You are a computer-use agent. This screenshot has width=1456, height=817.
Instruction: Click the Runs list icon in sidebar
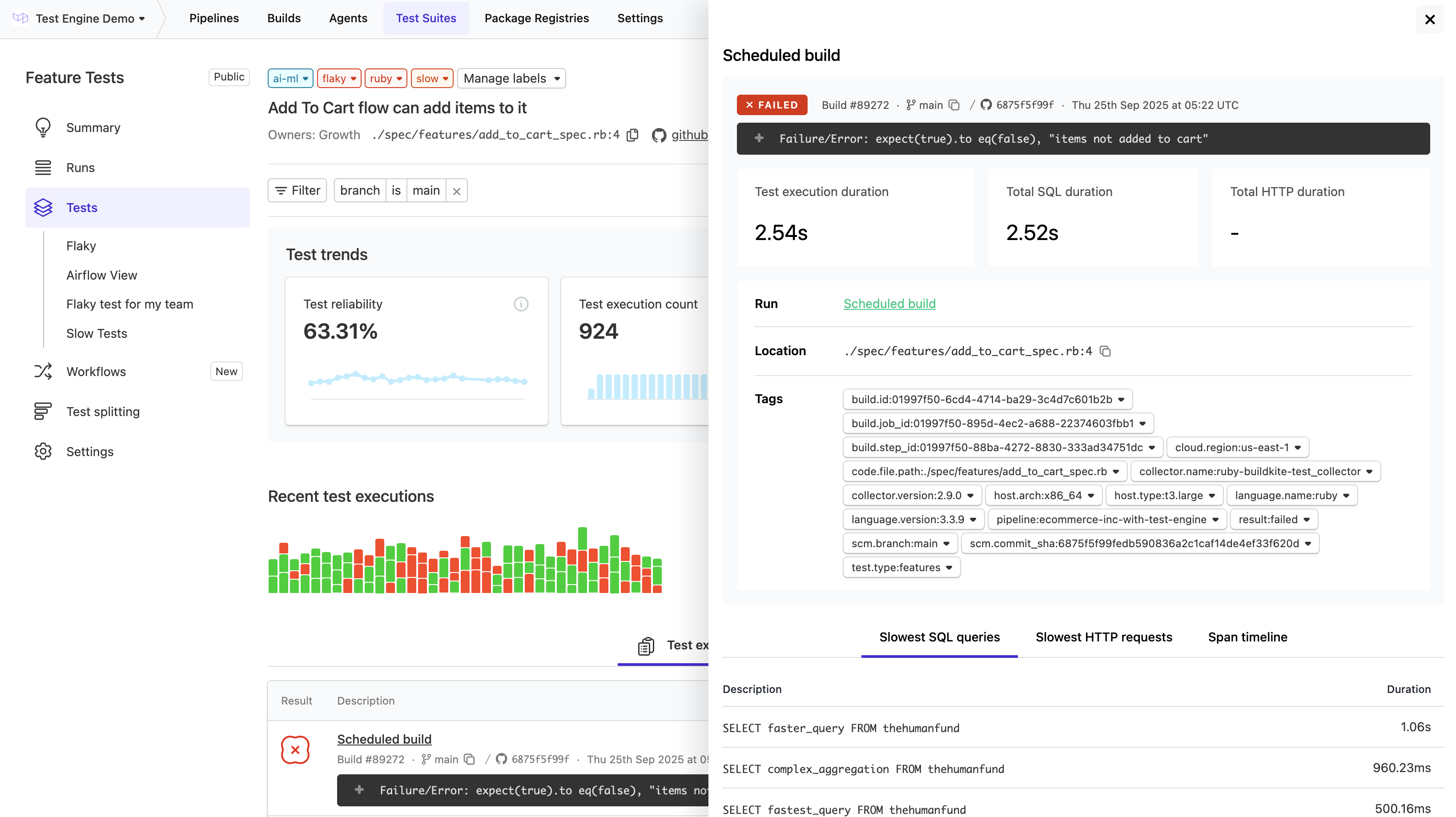[x=43, y=168]
